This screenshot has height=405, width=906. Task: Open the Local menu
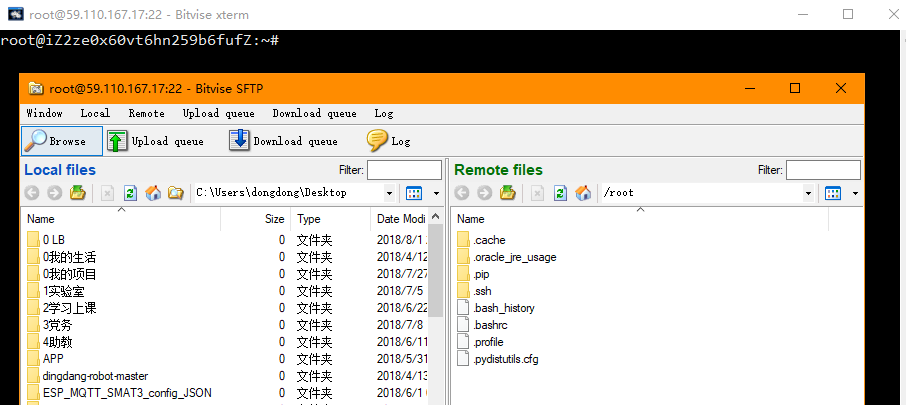click(95, 113)
